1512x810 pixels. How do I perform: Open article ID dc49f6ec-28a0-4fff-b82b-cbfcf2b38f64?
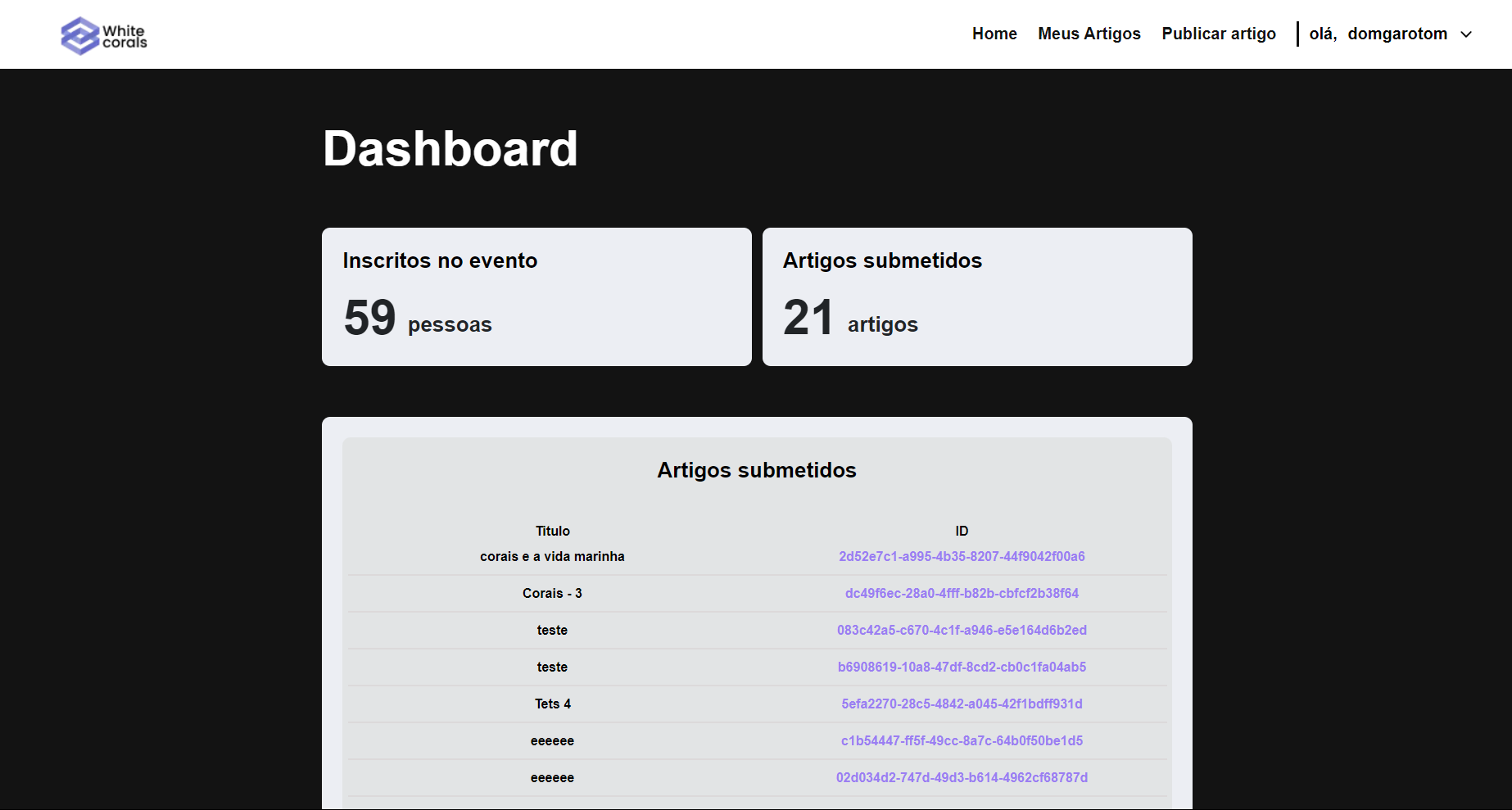(x=962, y=593)
